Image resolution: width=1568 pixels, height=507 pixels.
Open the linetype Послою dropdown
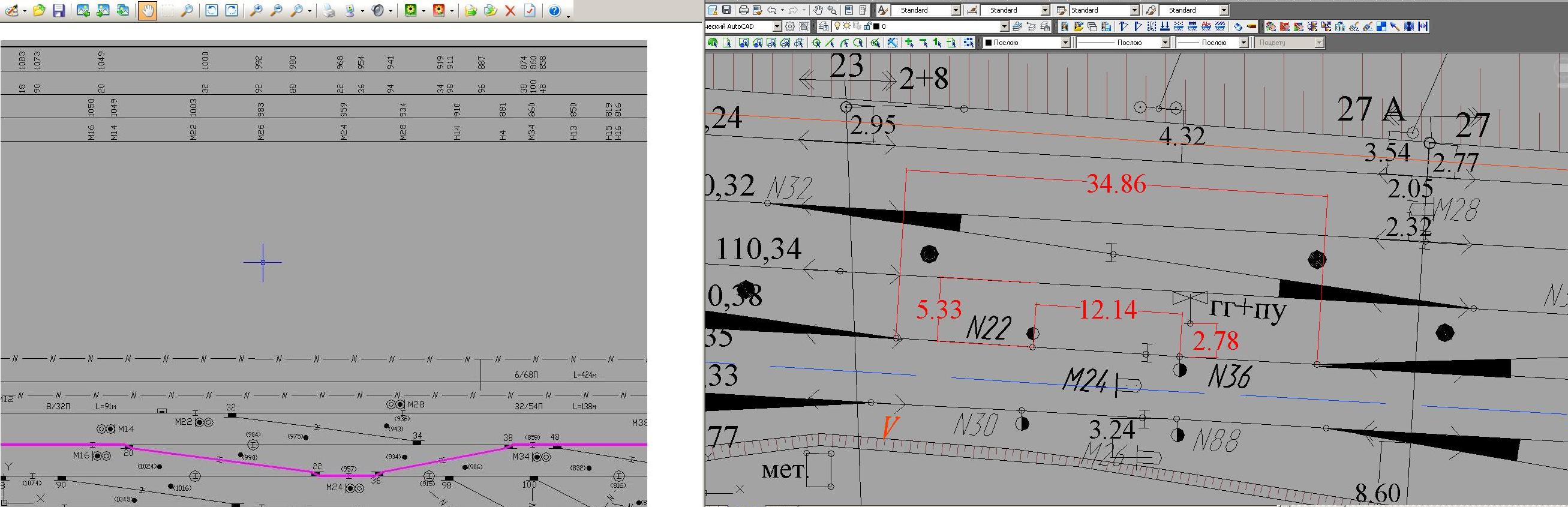tap(1164, 43)
